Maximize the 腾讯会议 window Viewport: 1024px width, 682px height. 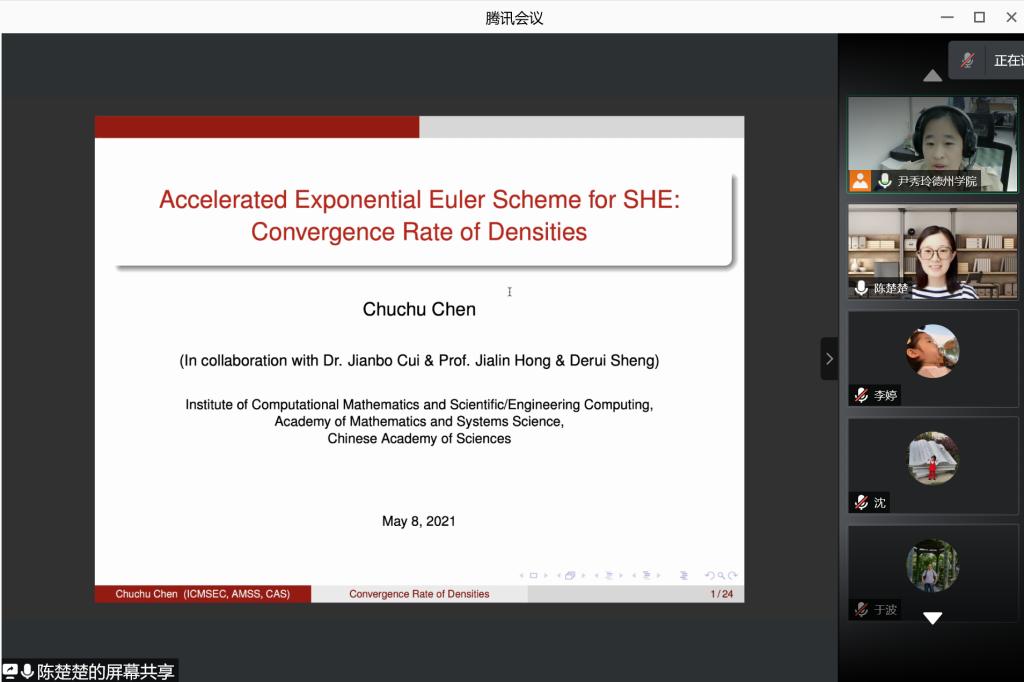tap(979, 17)
